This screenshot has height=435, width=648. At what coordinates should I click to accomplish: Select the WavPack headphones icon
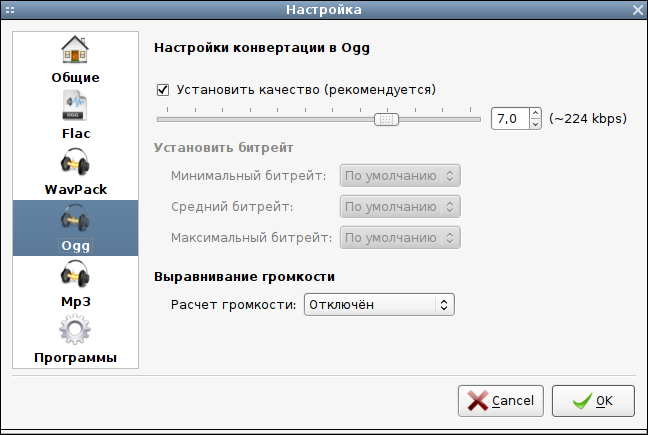75,162
